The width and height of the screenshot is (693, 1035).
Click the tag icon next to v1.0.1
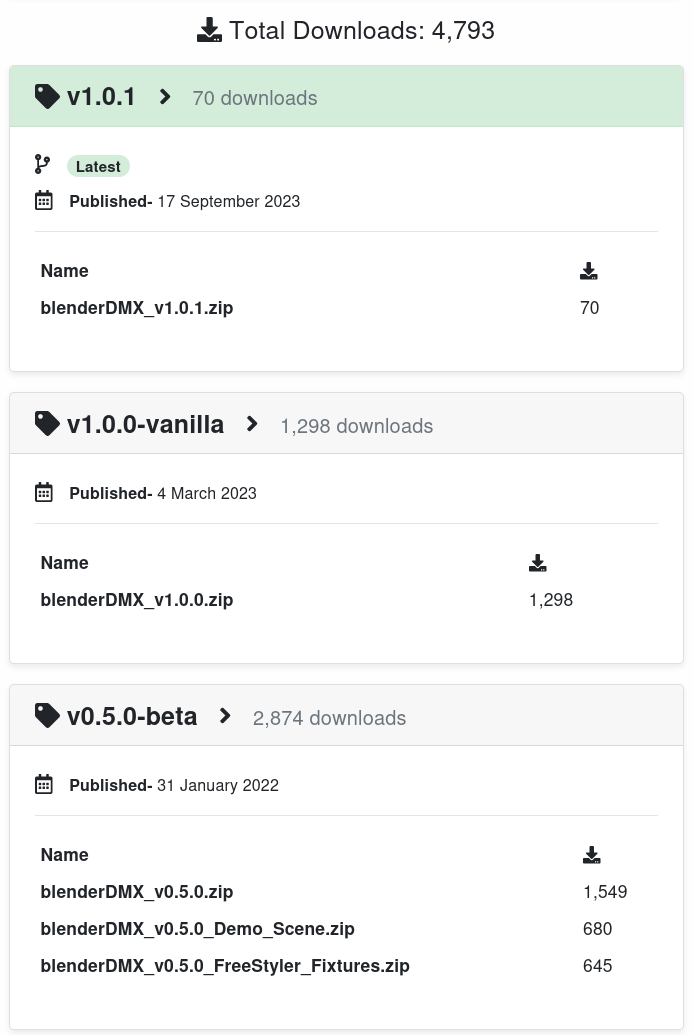(x=47, y=96)
